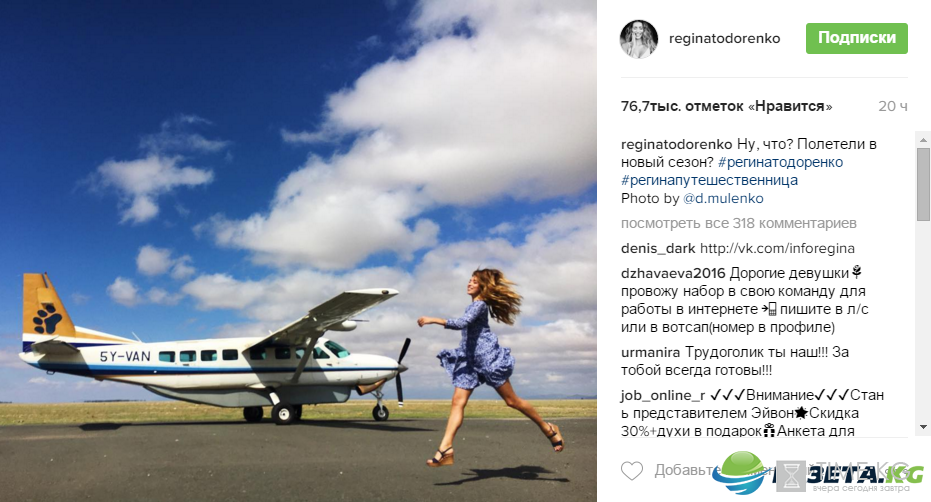The image size is (931, 502).
Task: Click the 76,7тыс. likes count
Action: pos(726,106)
